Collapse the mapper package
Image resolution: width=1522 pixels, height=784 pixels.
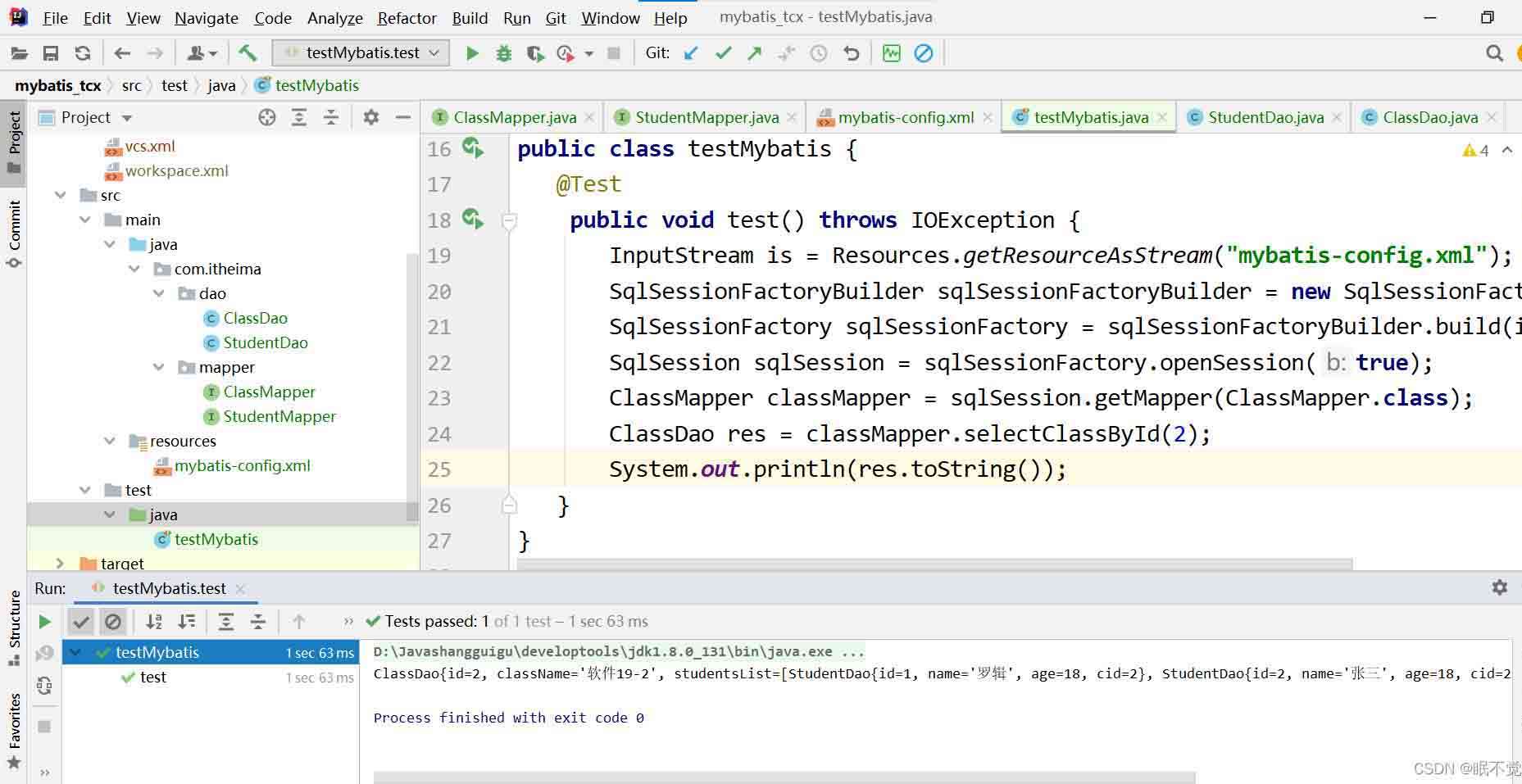(x=159, y=367)
